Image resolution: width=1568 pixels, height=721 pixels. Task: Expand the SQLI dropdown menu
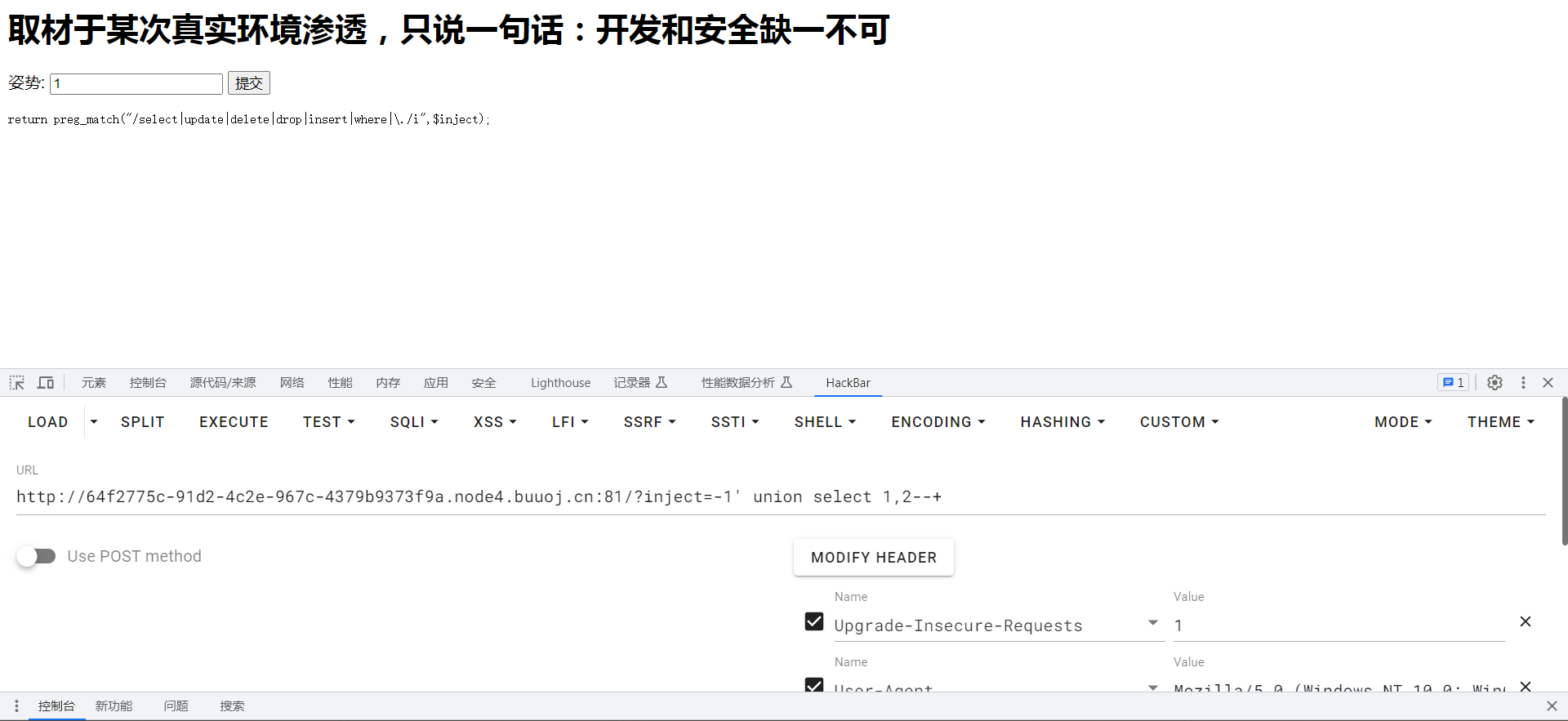pos(414,422)
